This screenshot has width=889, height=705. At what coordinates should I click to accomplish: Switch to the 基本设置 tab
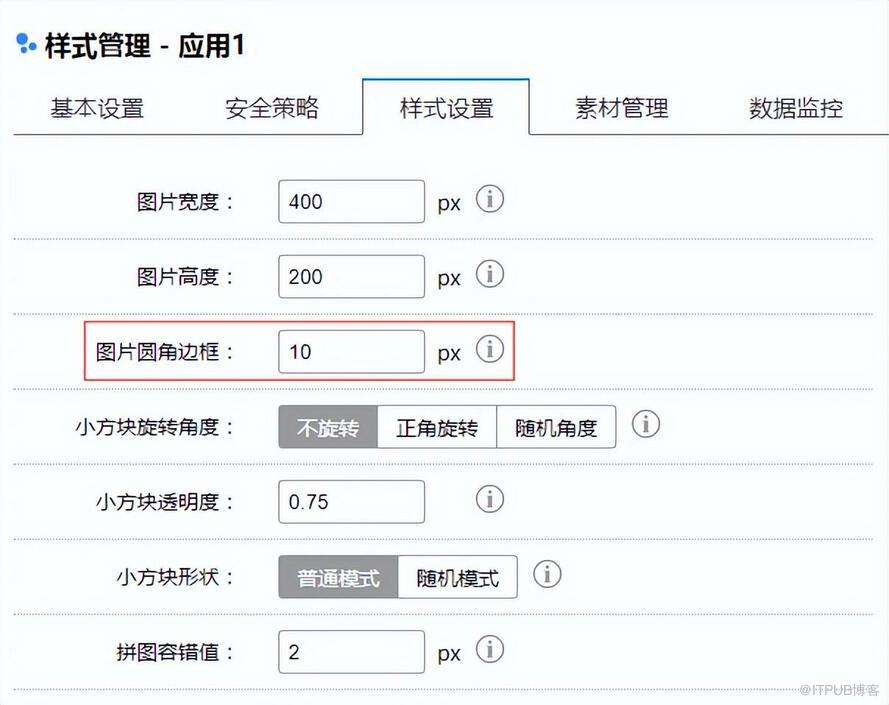tap(97, 108)
